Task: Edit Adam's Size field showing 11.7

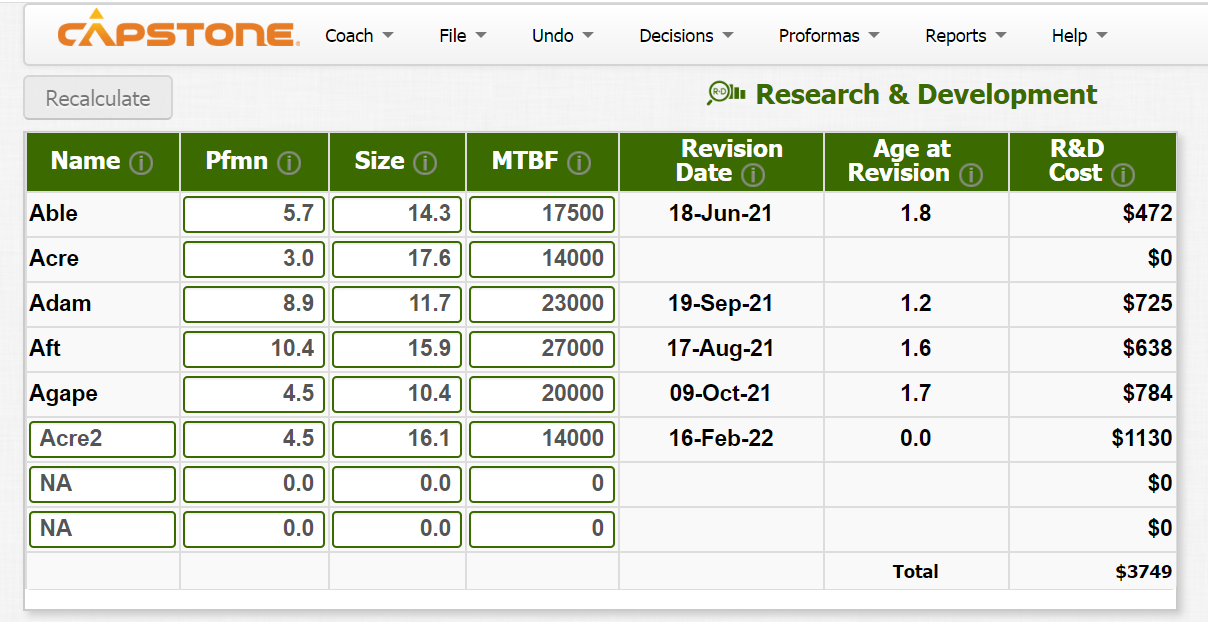Action: [x=397, y=304]
